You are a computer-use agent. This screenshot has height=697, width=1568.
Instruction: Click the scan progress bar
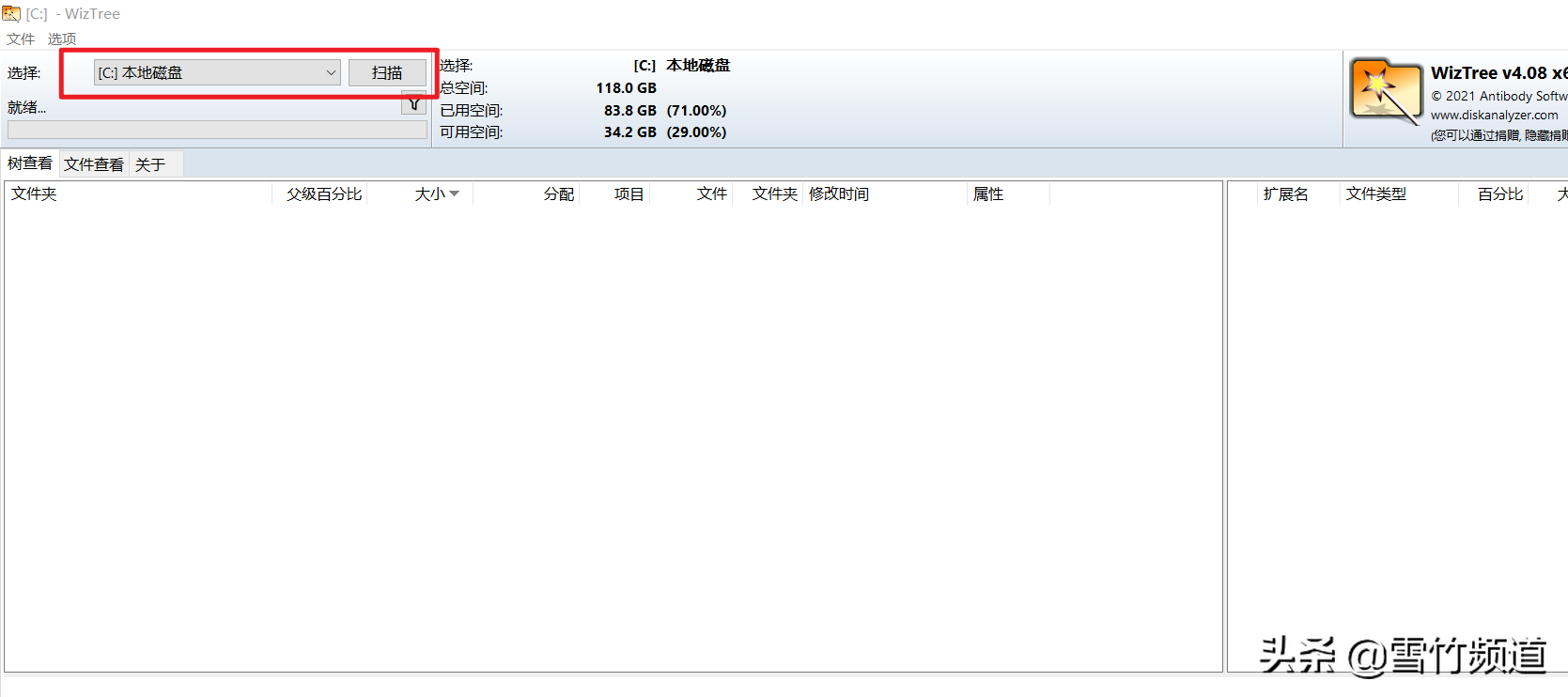click(217, 130)
